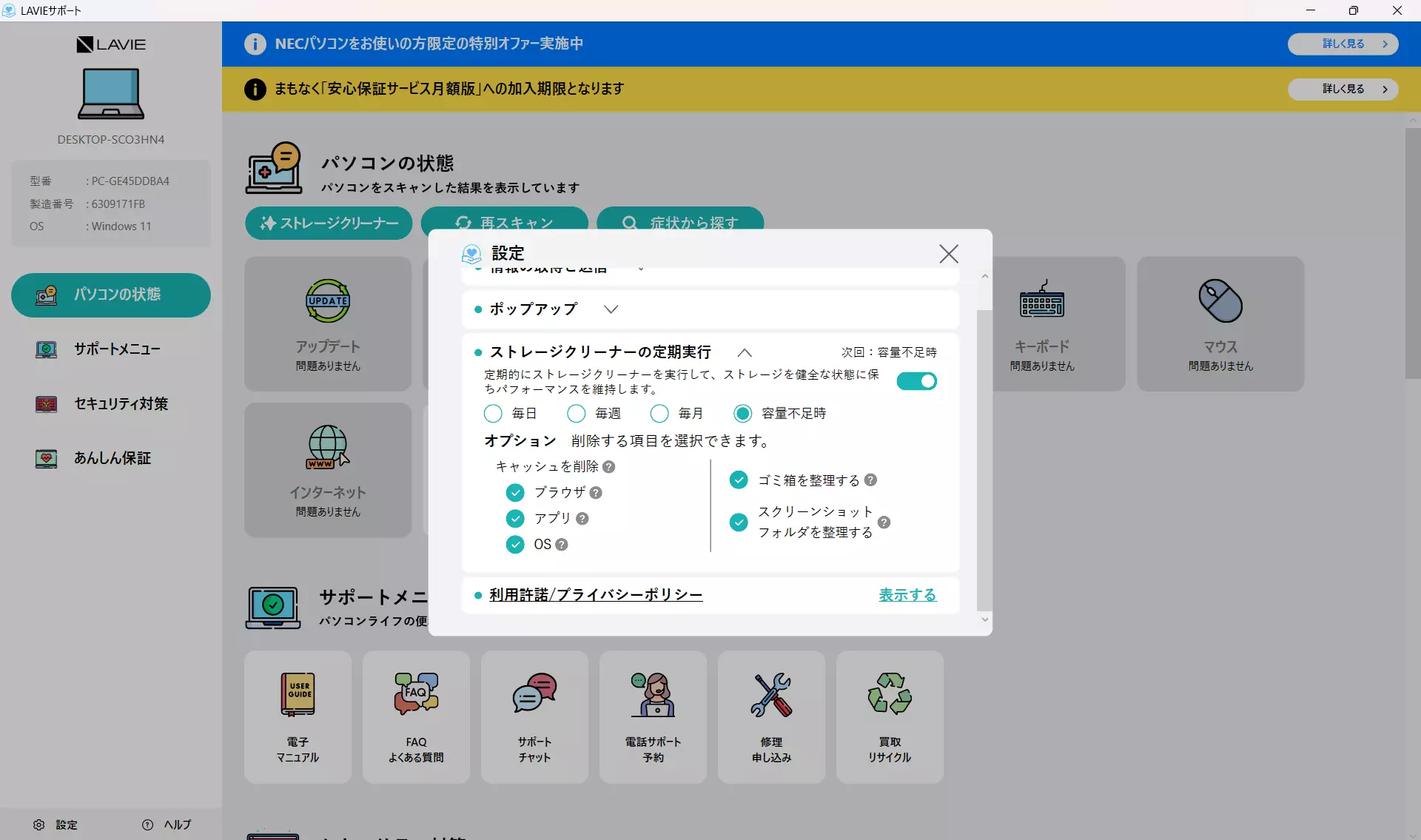The height and width of the screenshot is (840, 1421).
Task: Click the laptop image above DESKTOP-SCO3HN4
Action: coord(111,94)
